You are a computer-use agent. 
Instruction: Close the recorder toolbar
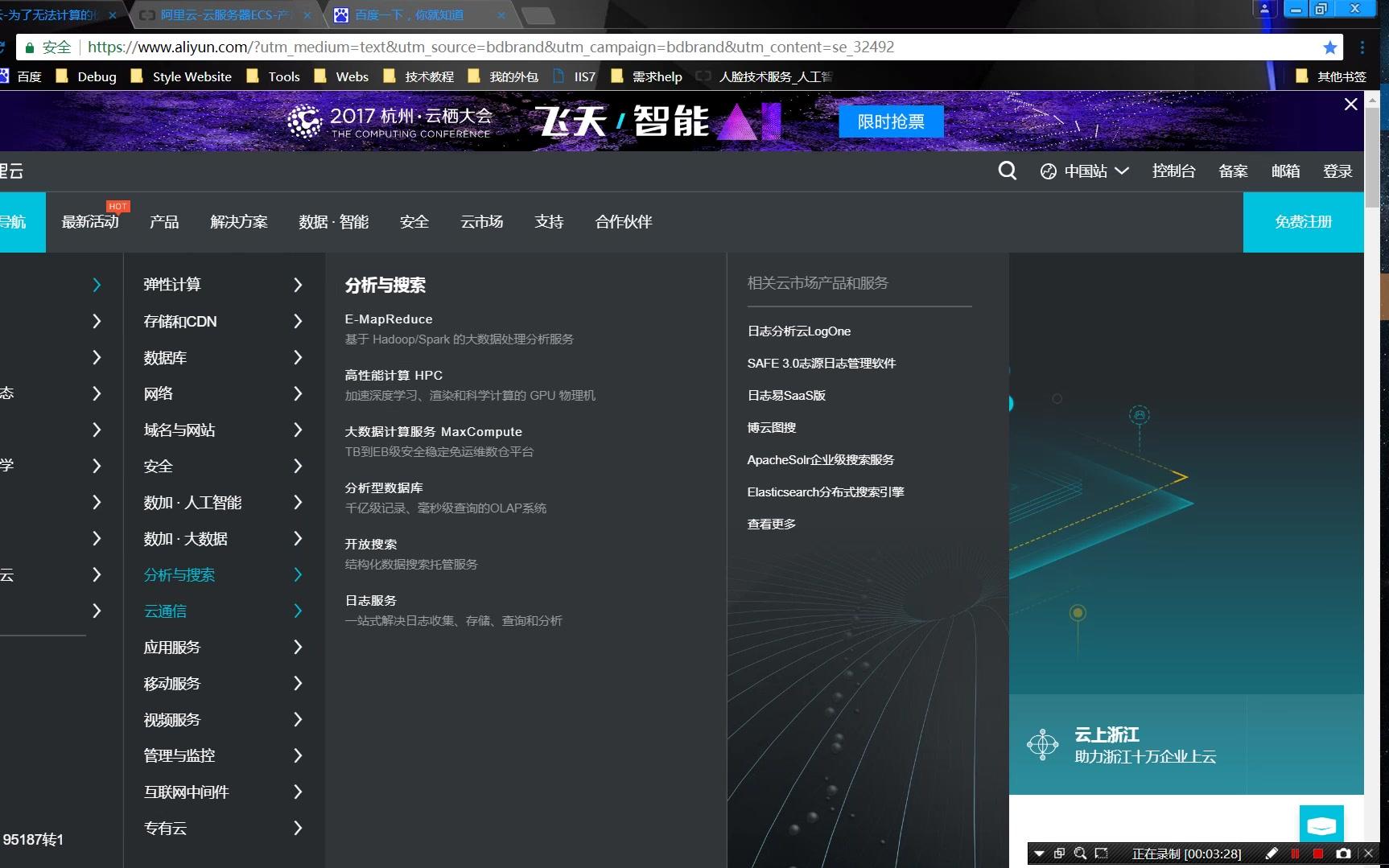tap(1369, 854)
